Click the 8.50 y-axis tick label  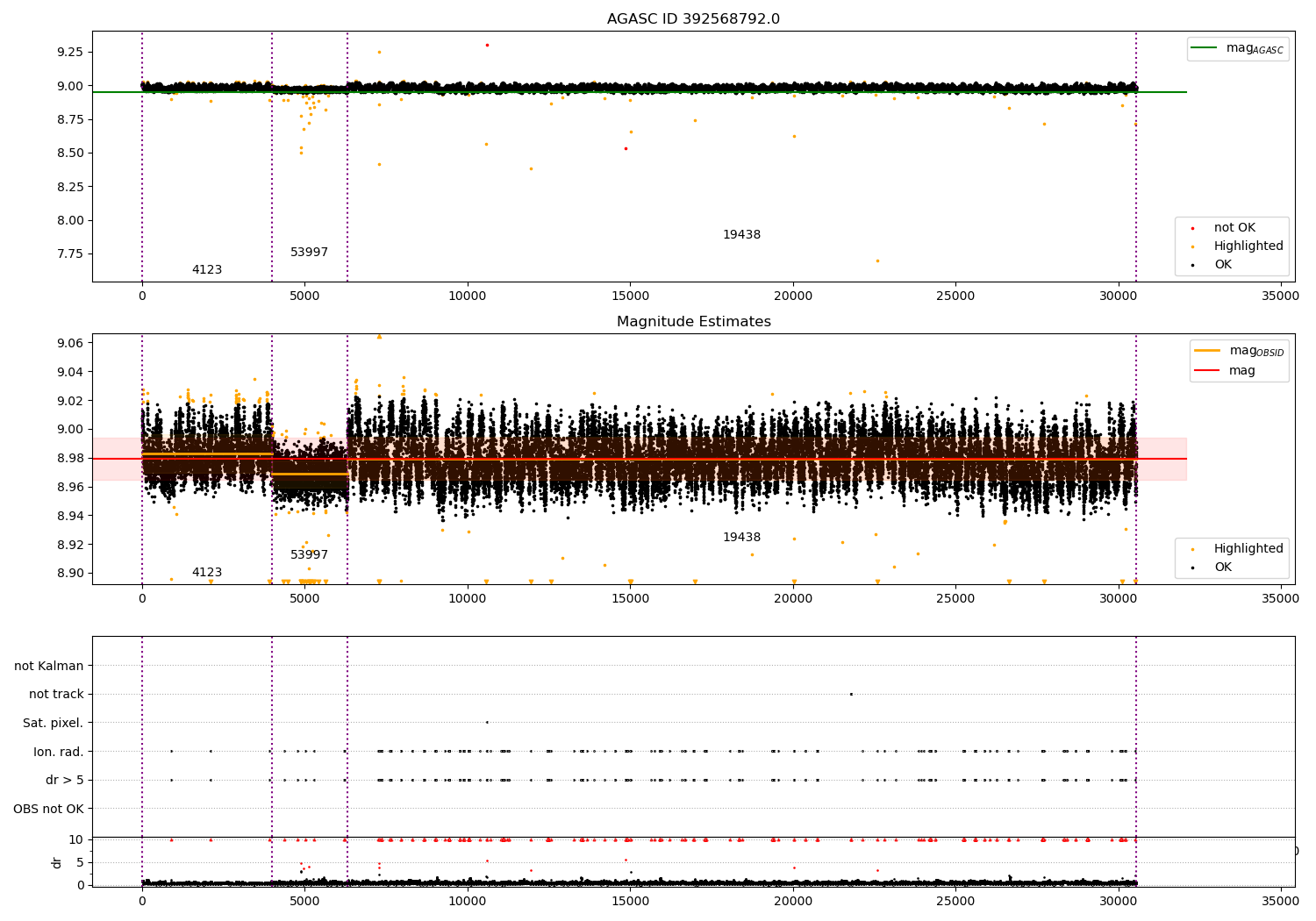[x=69, y=153]
